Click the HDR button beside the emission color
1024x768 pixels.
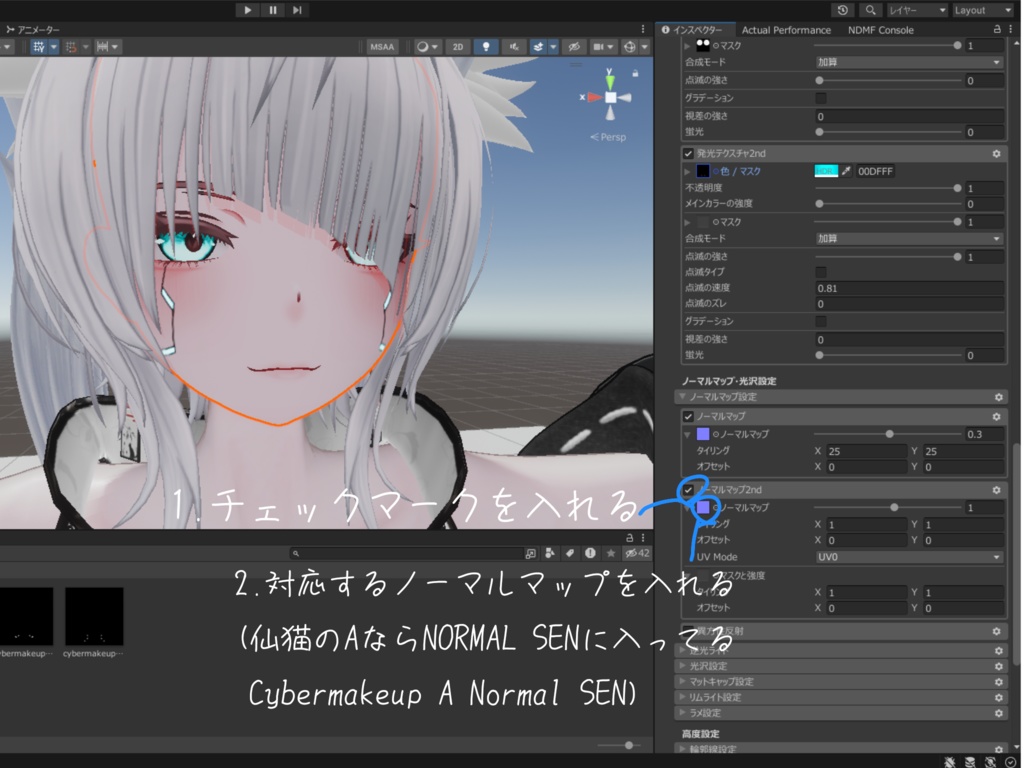(x=825, y=171)
